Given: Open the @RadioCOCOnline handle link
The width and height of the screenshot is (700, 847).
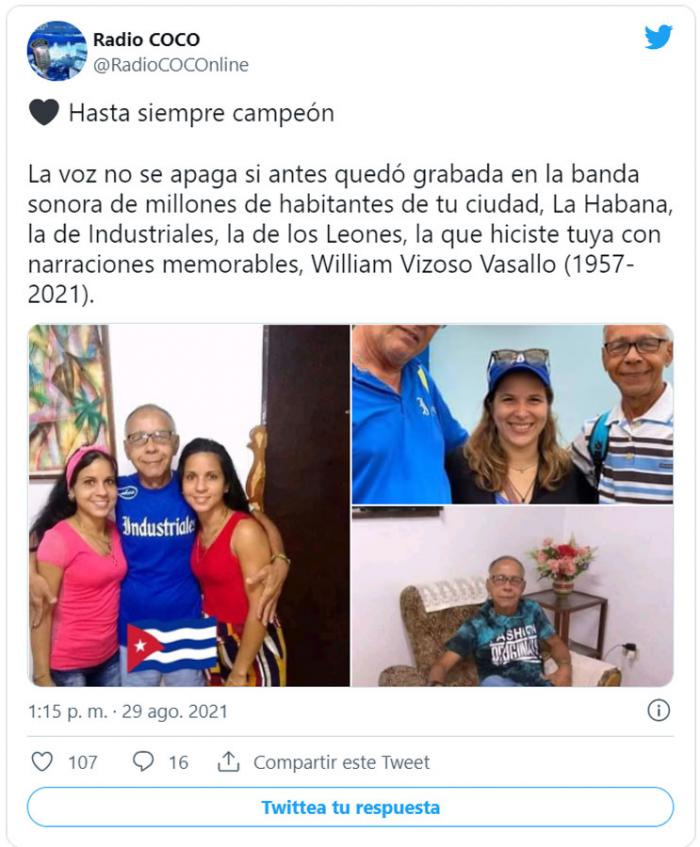Looking at the screenshot, I should (171, 65).
